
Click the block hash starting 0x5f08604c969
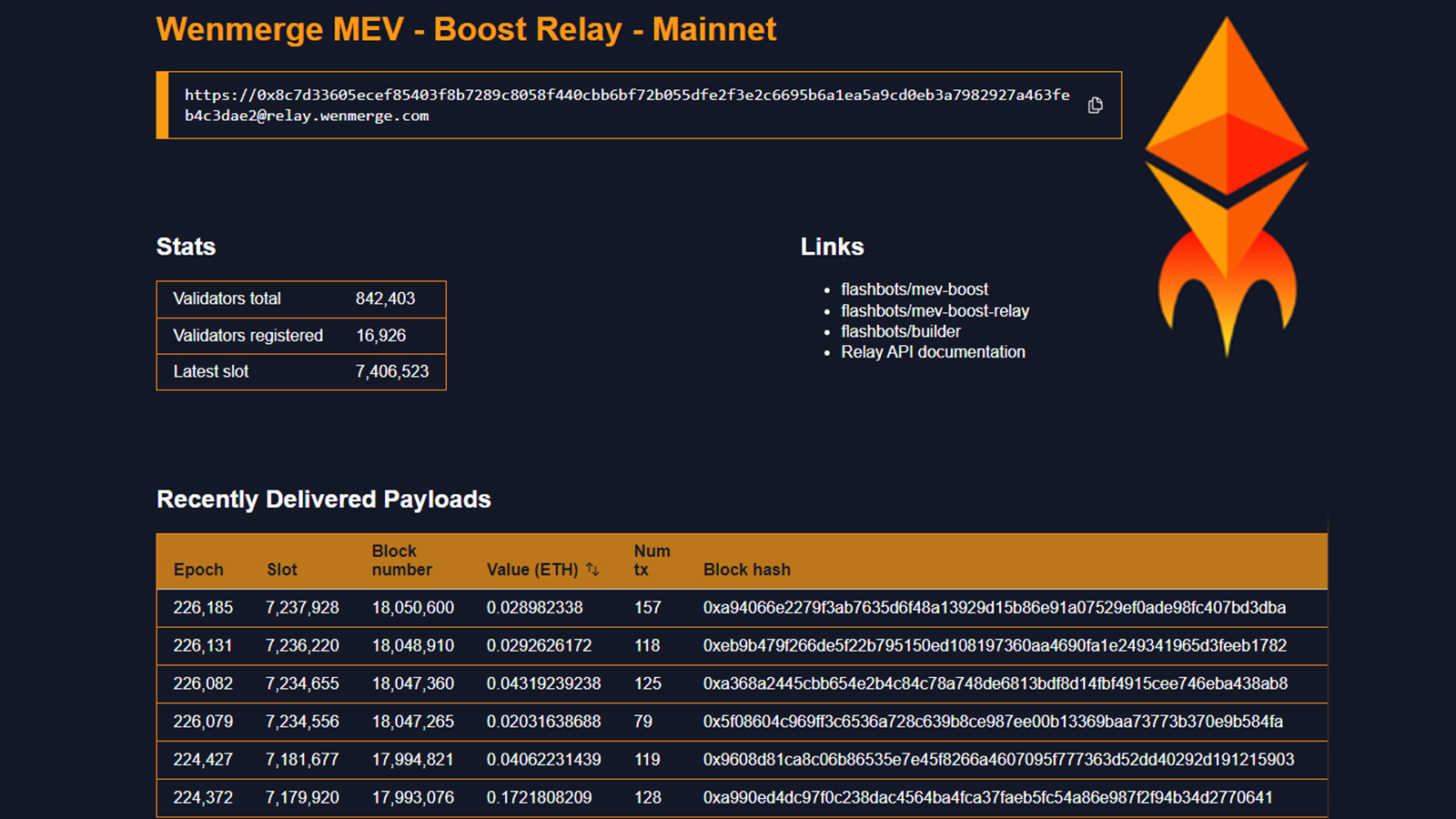pos(993,722)
